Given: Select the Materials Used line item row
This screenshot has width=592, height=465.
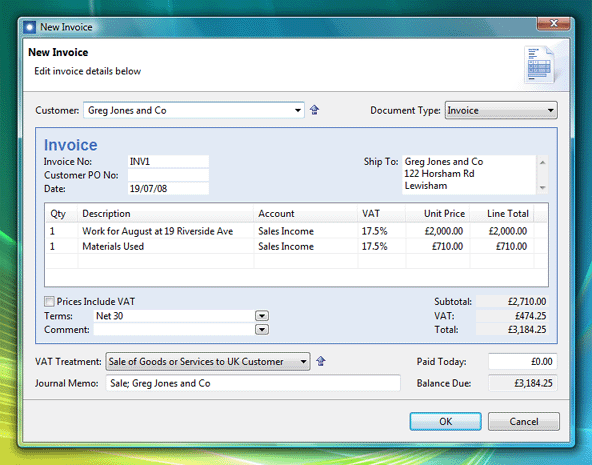Looking at the screenshot, I should tap(296, 246).
